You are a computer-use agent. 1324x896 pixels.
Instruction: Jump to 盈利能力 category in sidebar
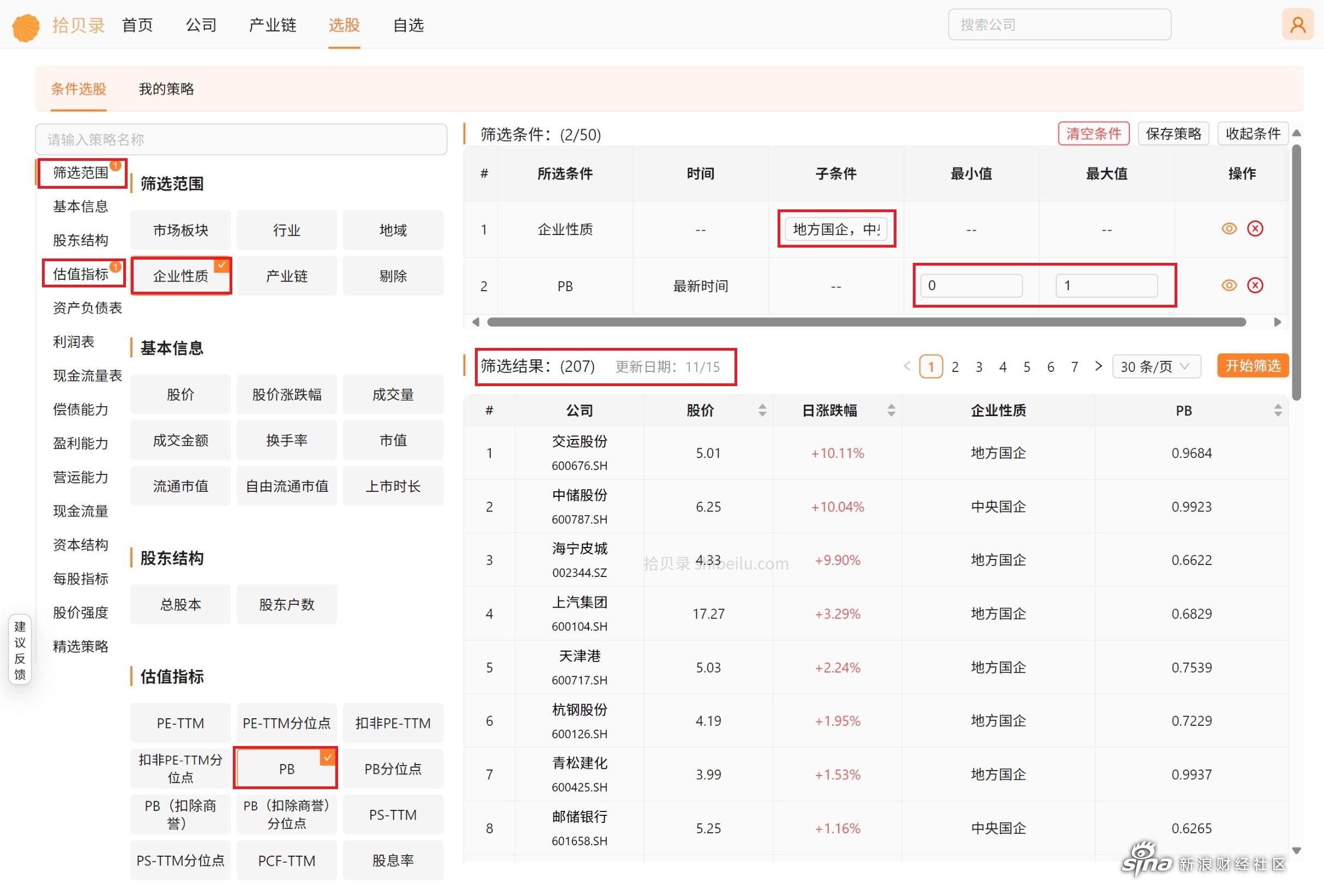tap(80, 443)
